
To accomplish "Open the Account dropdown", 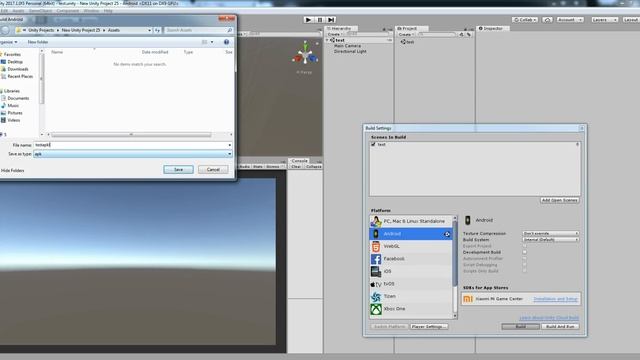I will click(570, 20).
